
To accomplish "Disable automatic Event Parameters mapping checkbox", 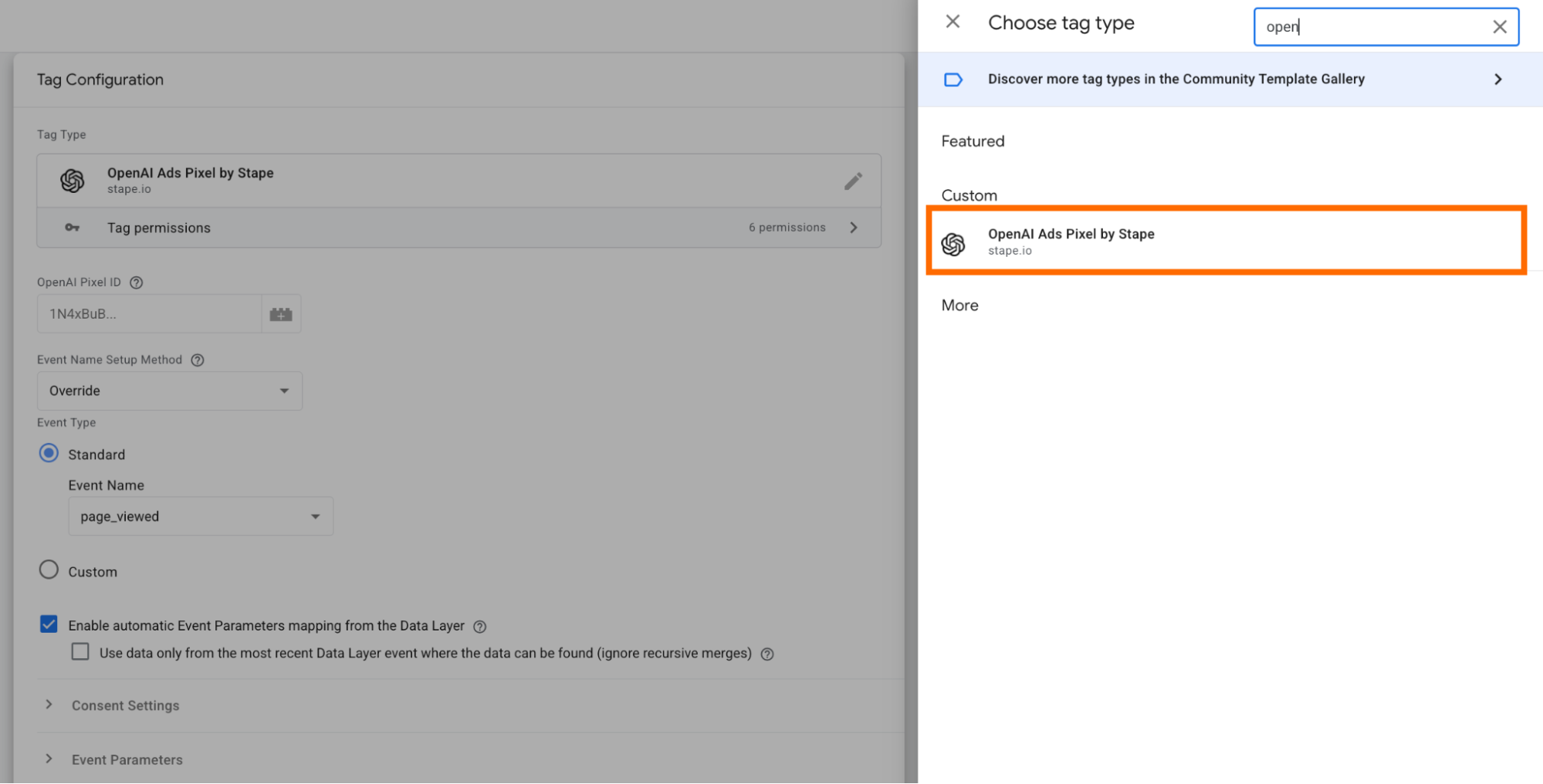I will (49, 624).
